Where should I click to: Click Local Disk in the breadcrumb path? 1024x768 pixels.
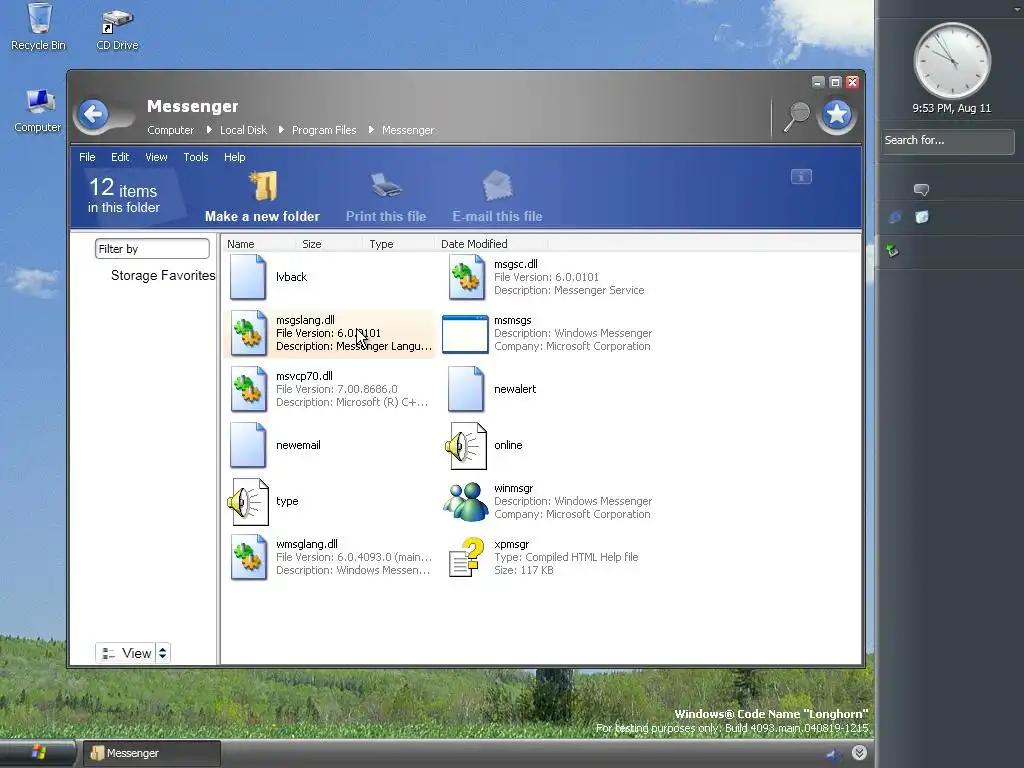pos(243,130)
